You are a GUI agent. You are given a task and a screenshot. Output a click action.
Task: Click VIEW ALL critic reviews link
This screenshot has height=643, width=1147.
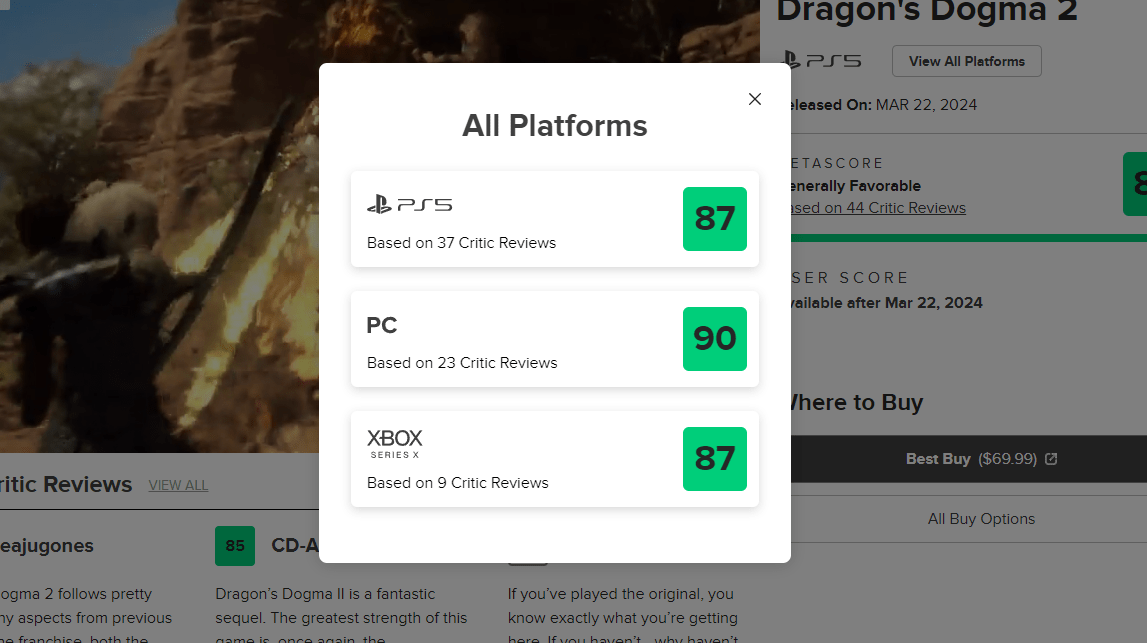point(178,485)
